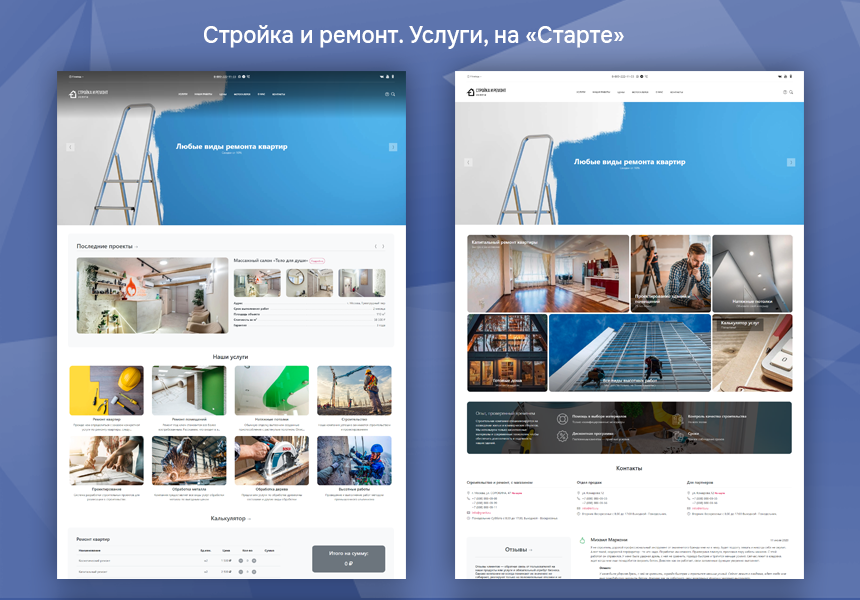Expand the Последние проекты heading arrow
This screenshot has width=860, height=600.
coord(137,246)
